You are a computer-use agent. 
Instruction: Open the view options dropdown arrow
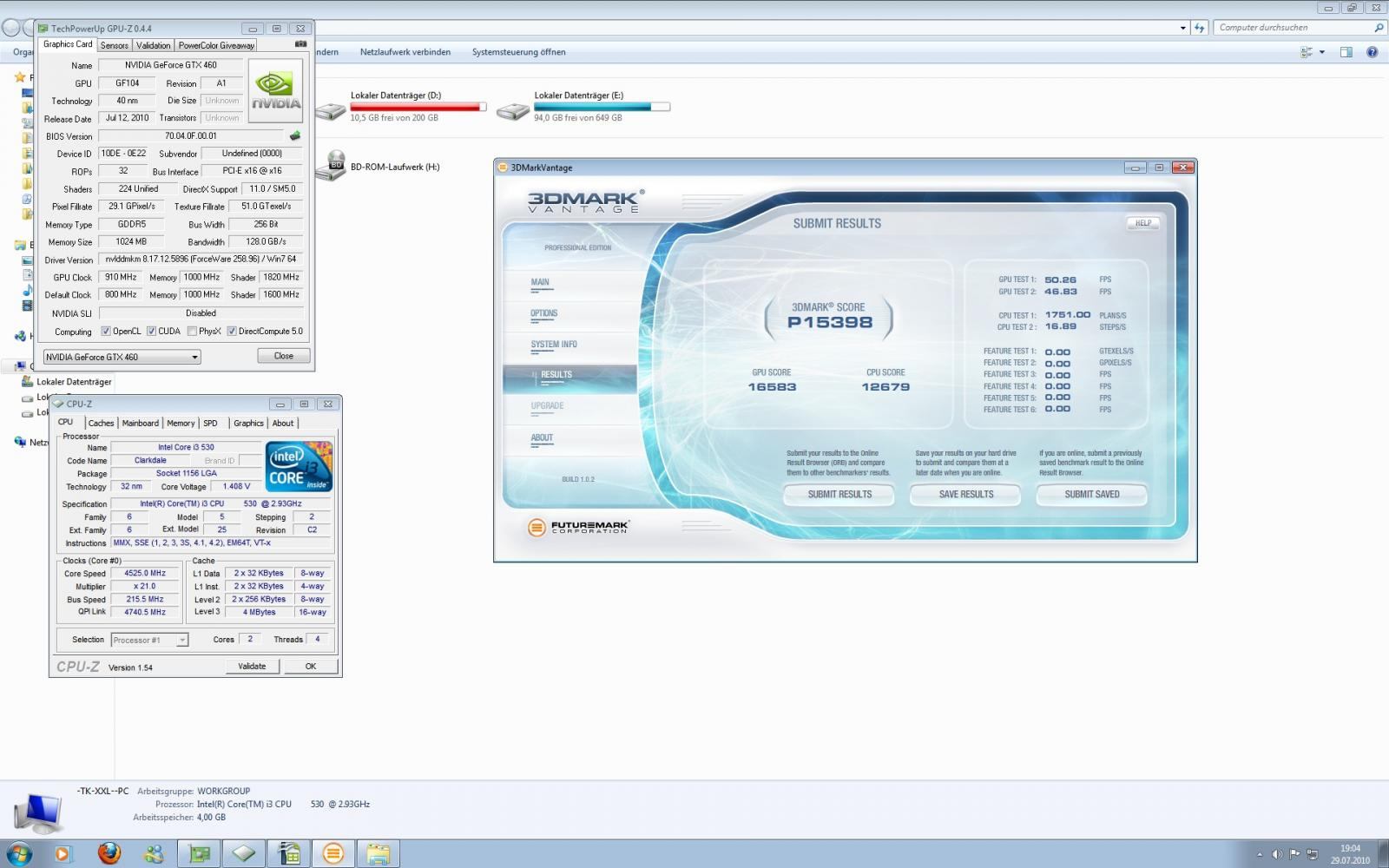[1322, 52]
